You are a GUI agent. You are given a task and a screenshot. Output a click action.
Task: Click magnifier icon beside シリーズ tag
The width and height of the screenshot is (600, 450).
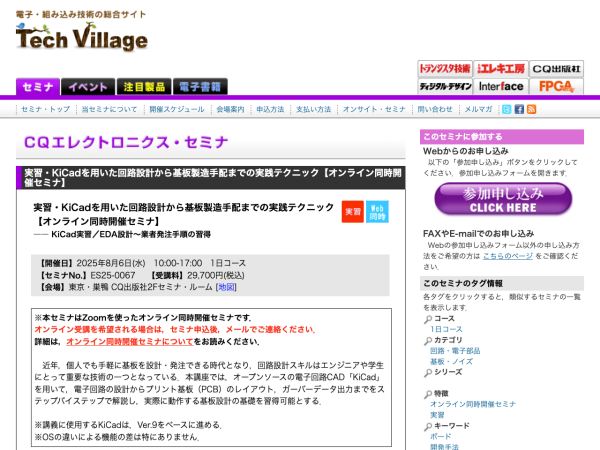(x=428, y=373)
